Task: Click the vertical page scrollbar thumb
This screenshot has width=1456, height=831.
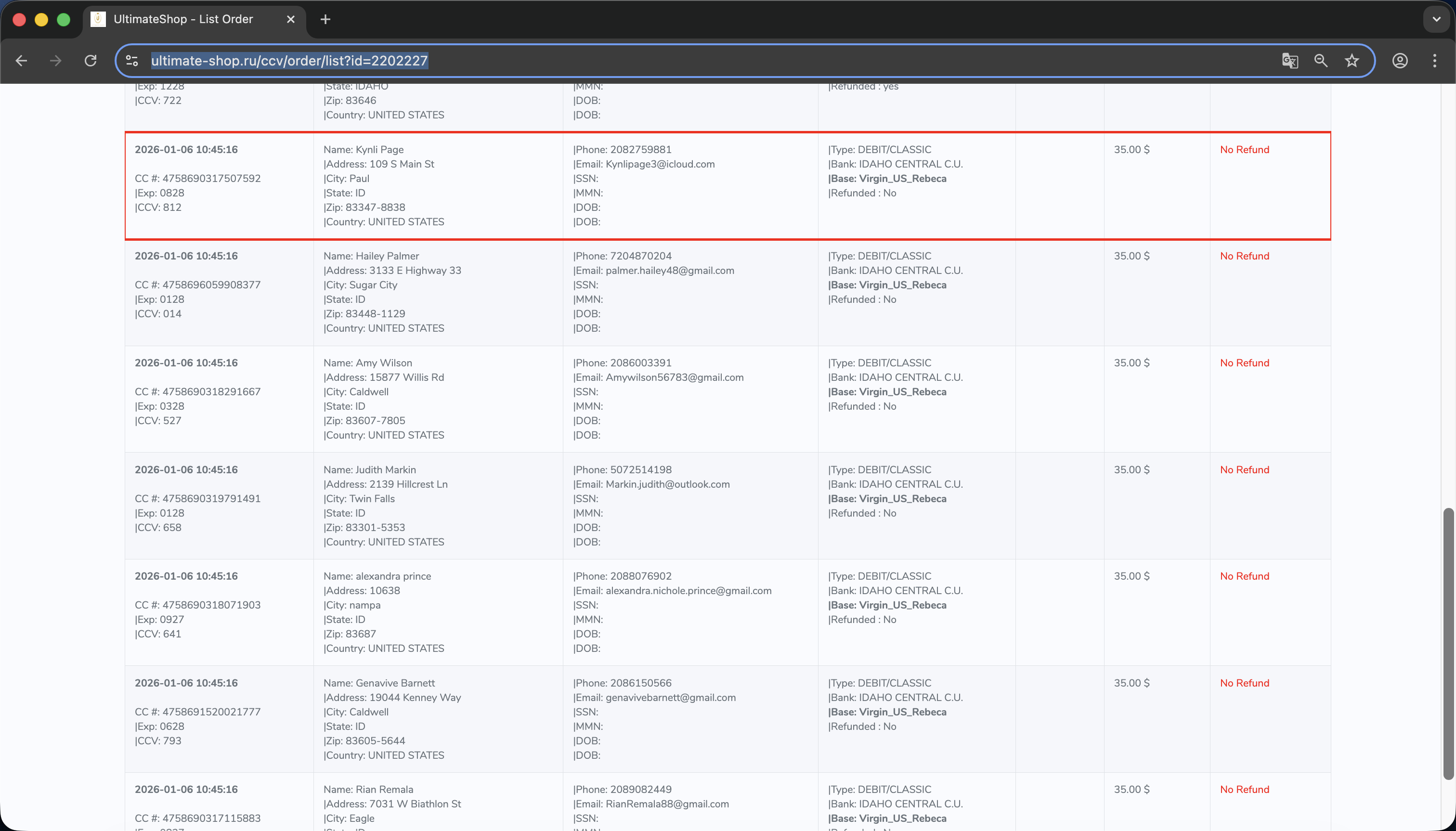Action: coord(1448,643)
